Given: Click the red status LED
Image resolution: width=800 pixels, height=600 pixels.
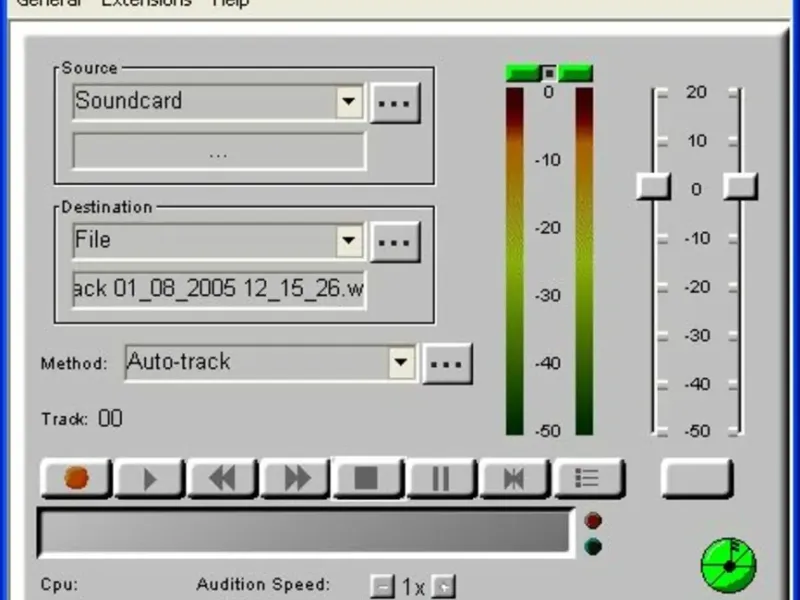Looking at the screenshot, I should point(593,520).
